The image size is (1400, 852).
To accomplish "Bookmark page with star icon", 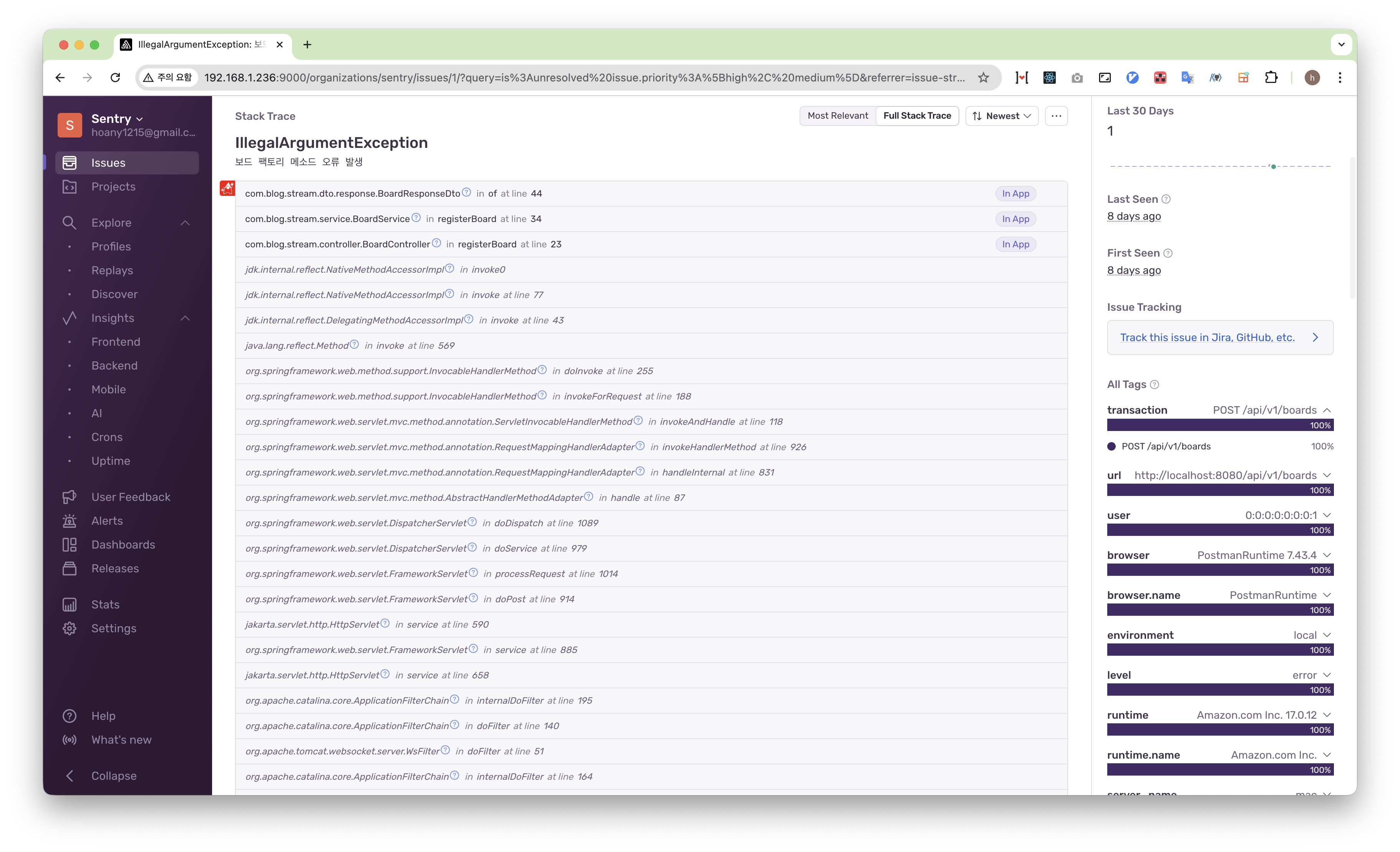I will [x=984, y=78].
